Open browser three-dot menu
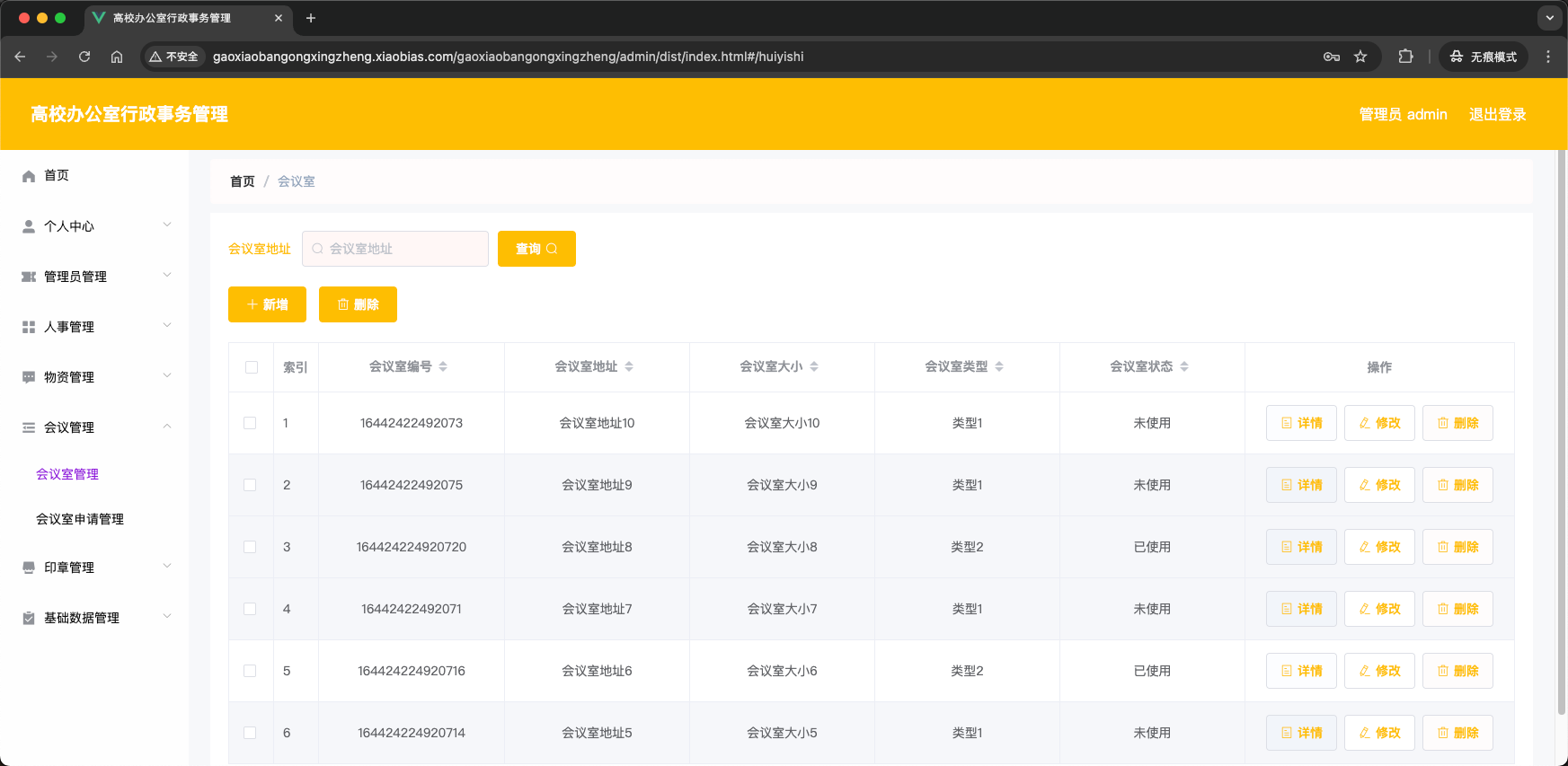 tap(1548, 57)
